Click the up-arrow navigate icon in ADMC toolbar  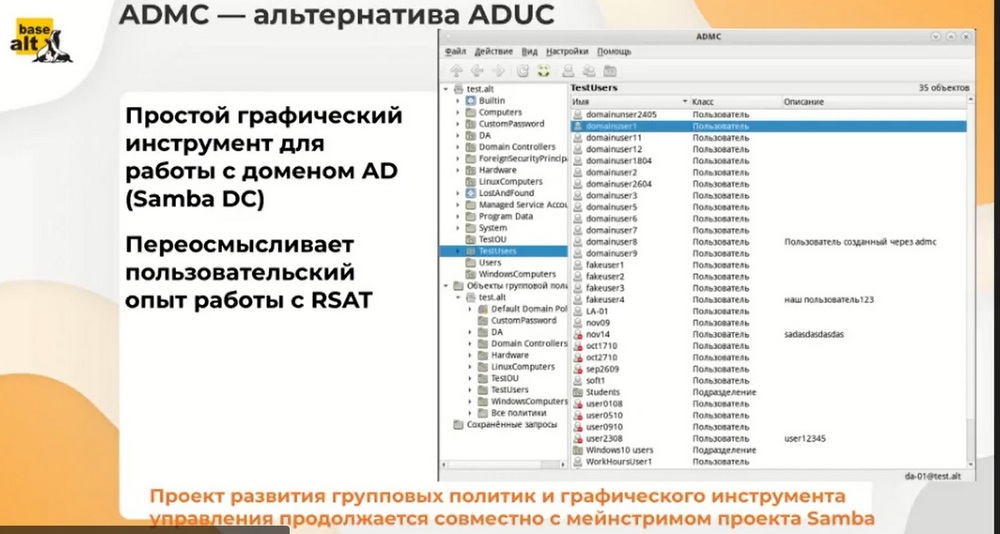[456, 71]
